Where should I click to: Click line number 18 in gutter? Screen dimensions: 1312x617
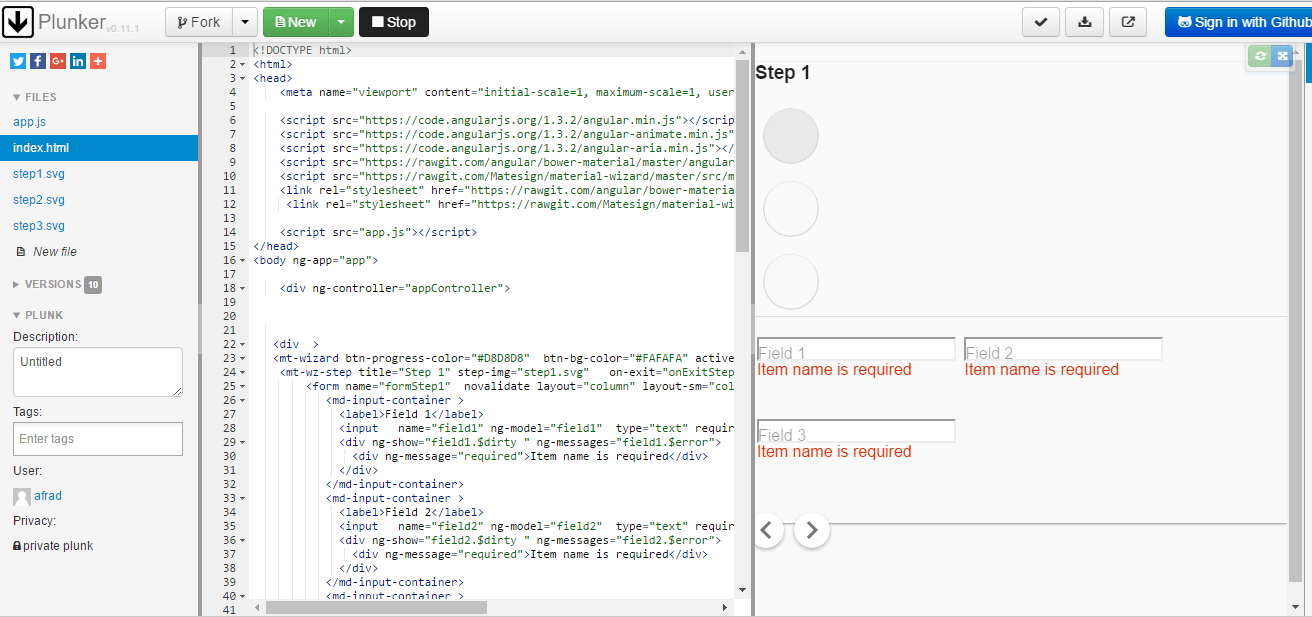click(x=230, y=288)
